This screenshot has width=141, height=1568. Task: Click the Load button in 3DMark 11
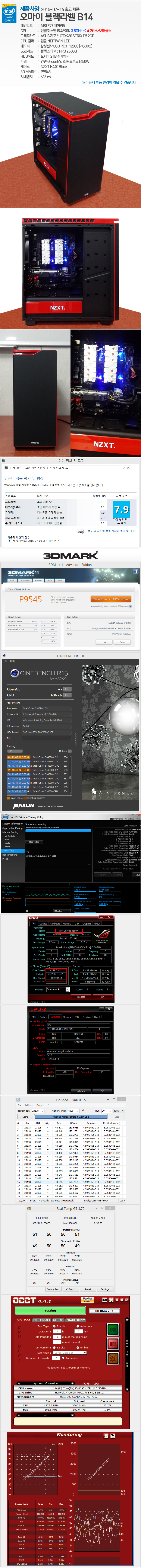point(104,642)
